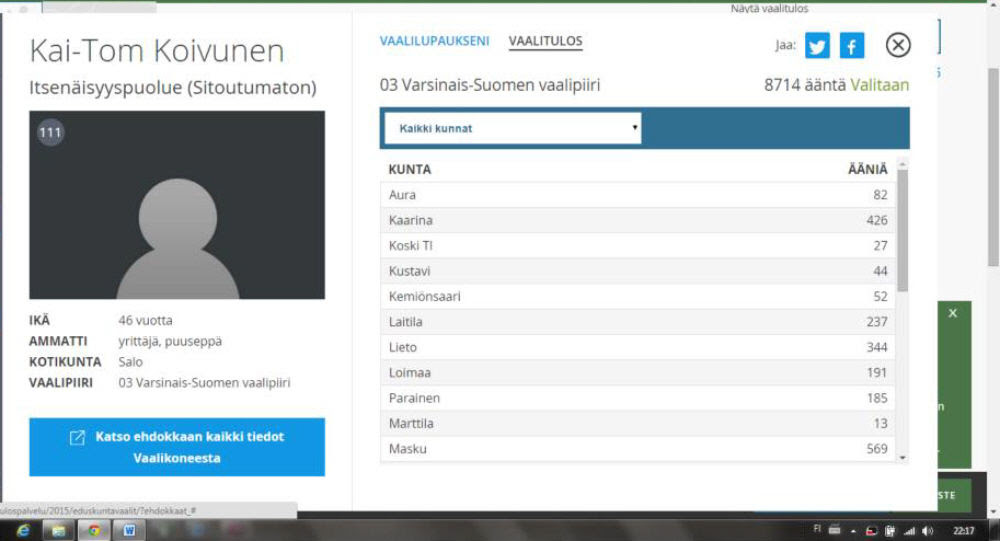Click the Chrome taskbar icon
Image resolution: width=1000 pixels, height=541 pixels.
tap(94, 530)
